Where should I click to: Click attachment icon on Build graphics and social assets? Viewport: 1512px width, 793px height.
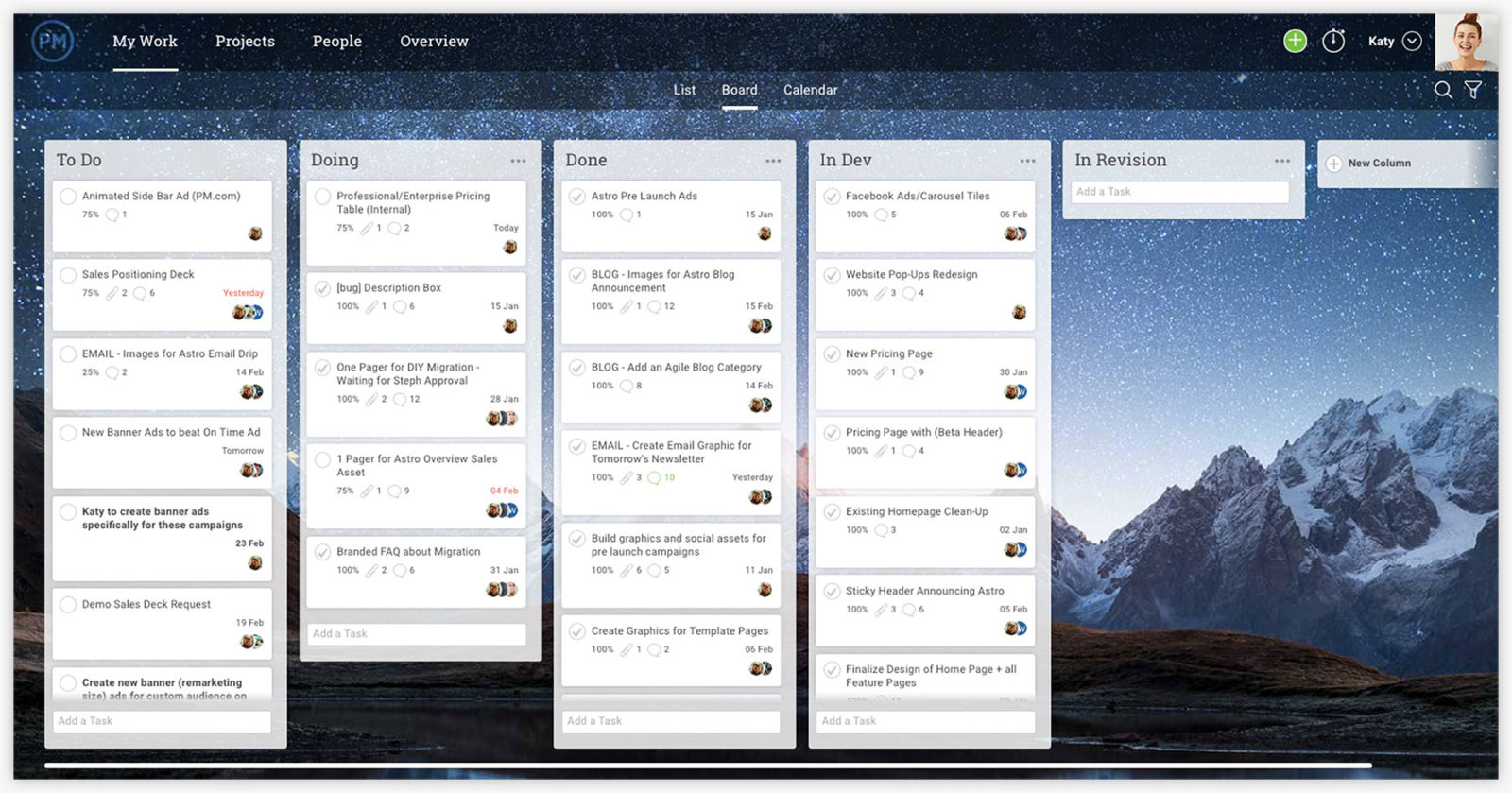pyautogui.click(x=626, y=571)
